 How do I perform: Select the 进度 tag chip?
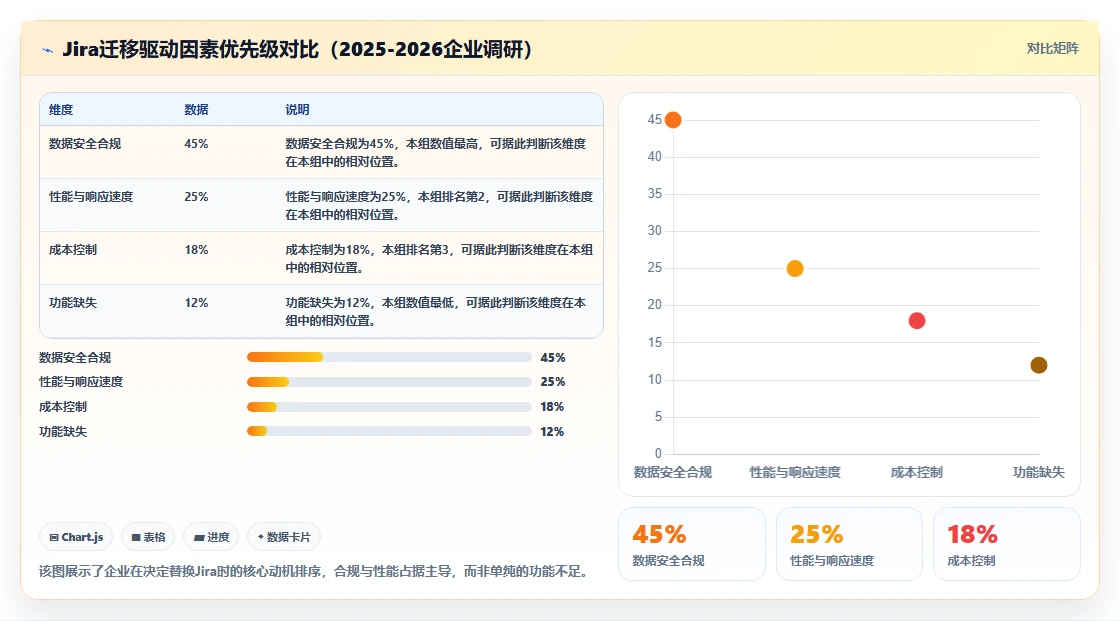211,537
